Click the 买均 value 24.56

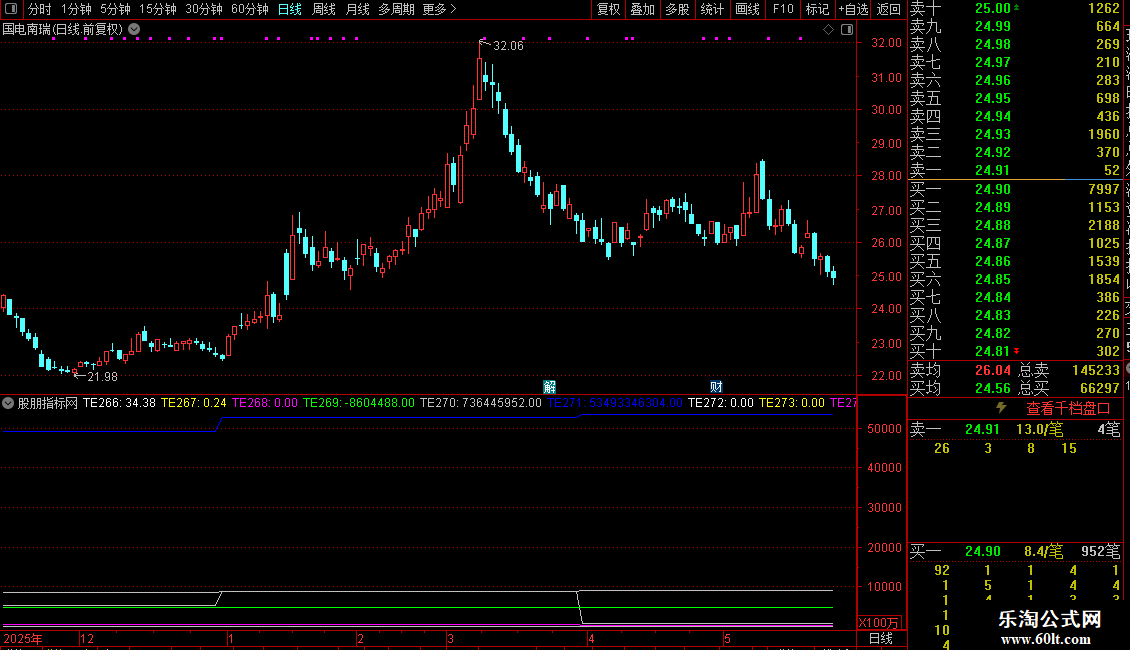[x=992, y=388]
